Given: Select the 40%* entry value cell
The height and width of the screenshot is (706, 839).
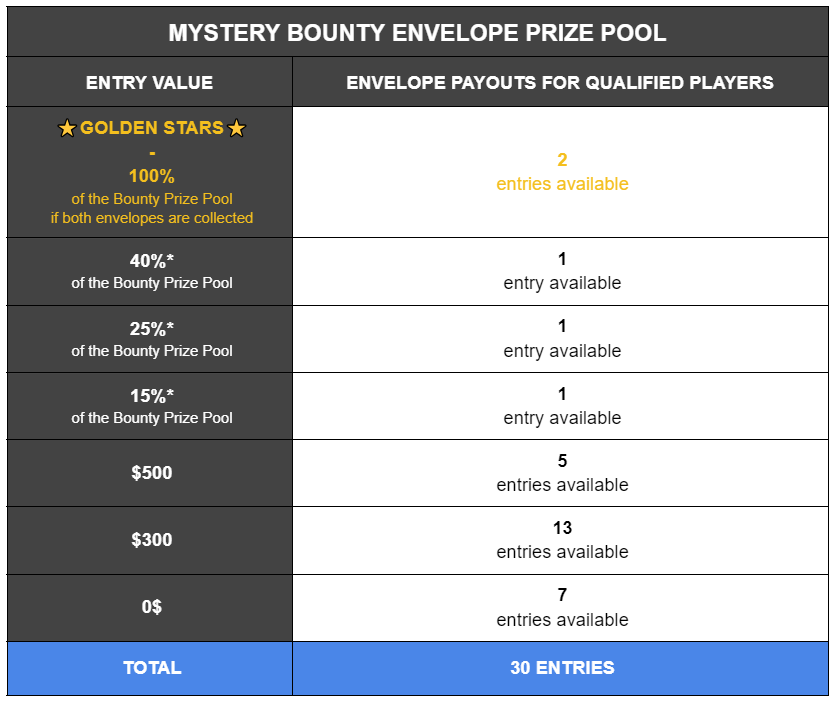Looking at the screenshot, I should click(152, 271).
